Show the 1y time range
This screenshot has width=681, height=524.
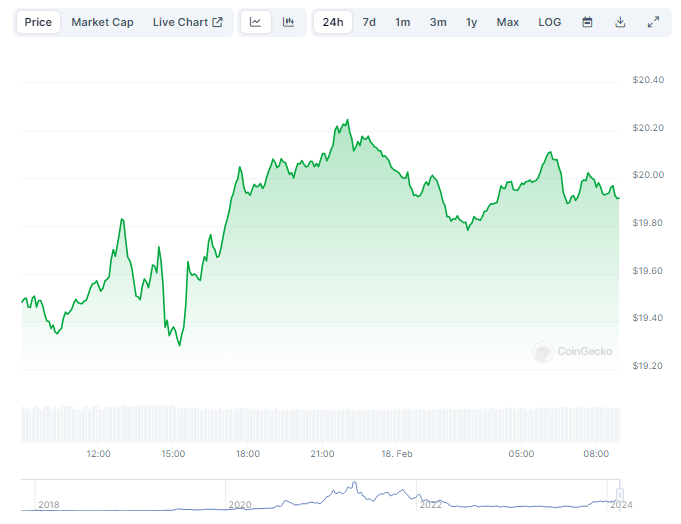(x=472, y=22)
